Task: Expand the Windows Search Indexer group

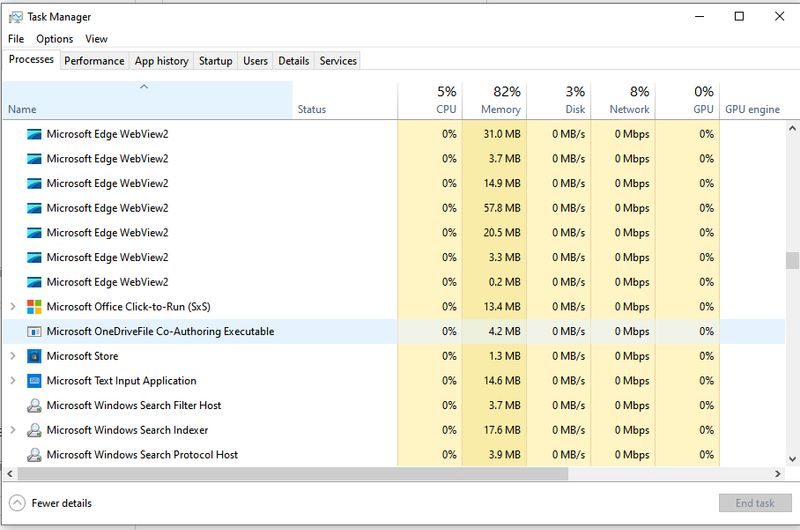Action: coord(13,430)
